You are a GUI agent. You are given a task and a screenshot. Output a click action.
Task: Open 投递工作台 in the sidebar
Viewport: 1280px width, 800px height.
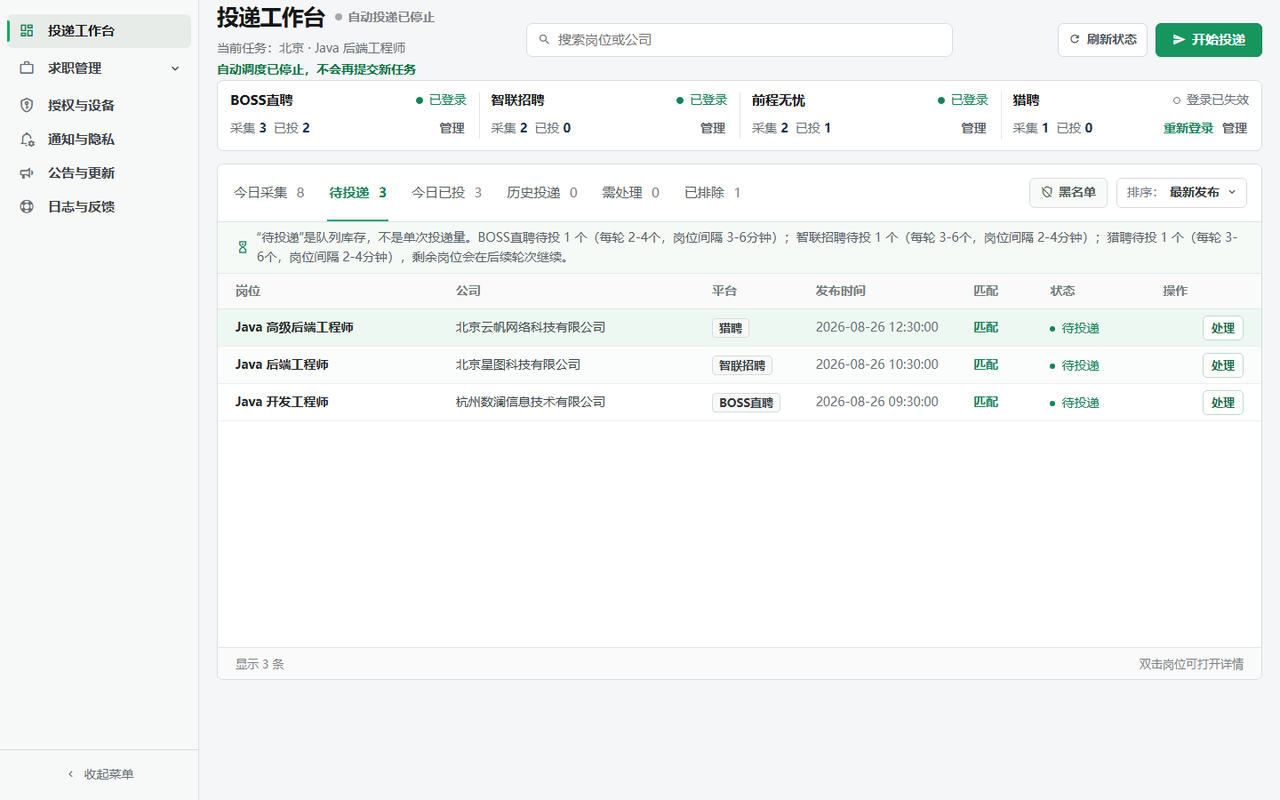(99, 31)
